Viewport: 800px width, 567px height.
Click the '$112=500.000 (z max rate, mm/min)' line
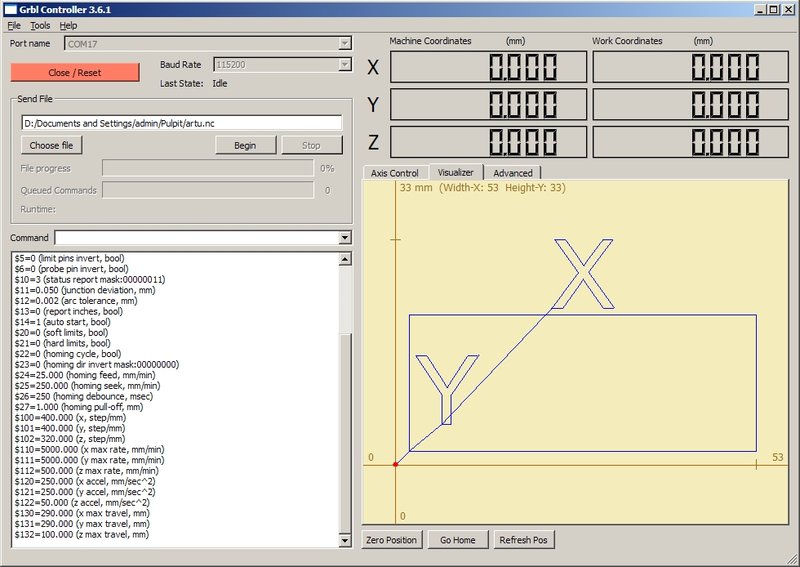[87, 471]
